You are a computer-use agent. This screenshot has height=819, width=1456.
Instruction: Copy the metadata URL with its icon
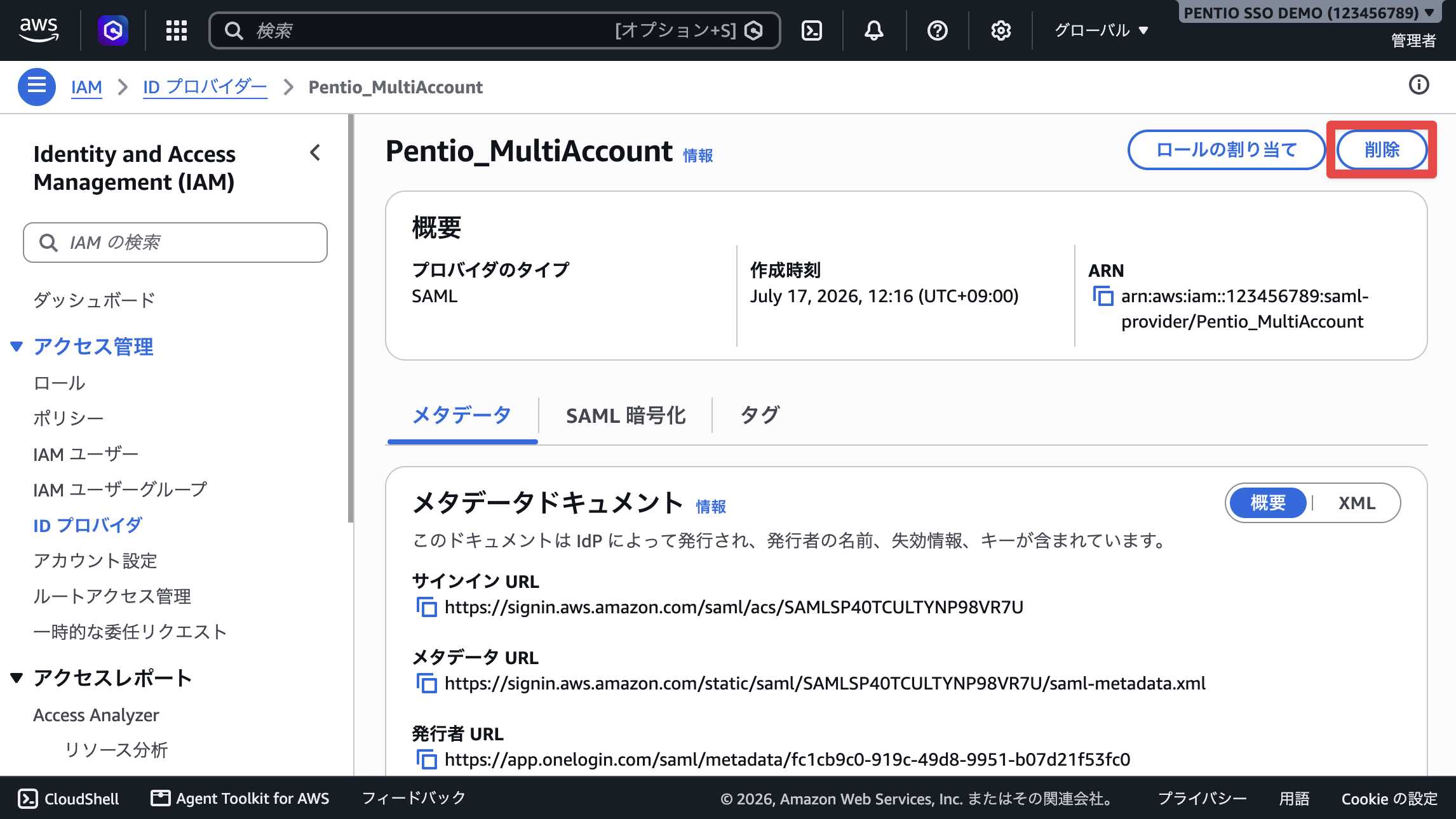(x=427, y=683)
